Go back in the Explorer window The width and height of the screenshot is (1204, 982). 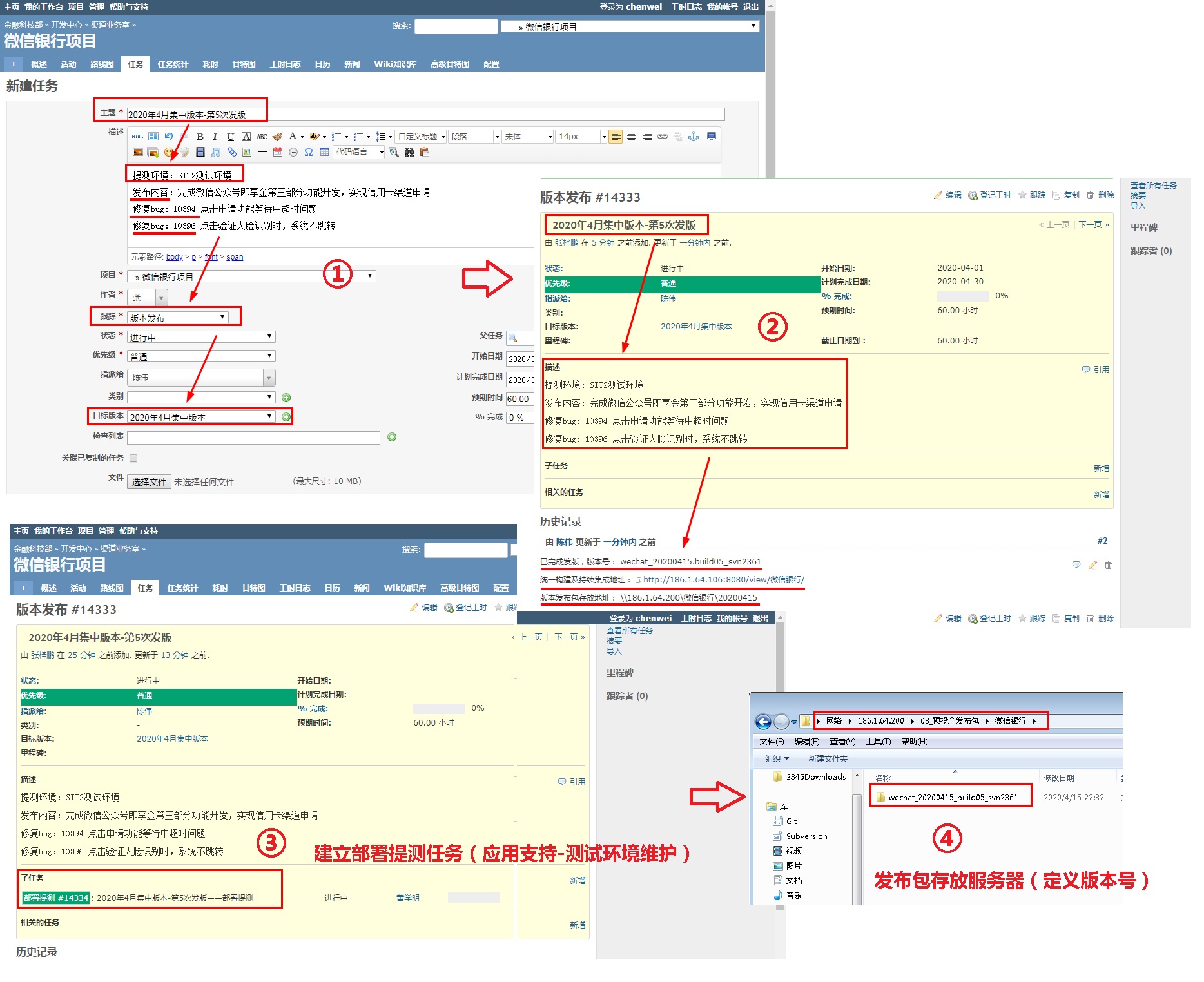tap(763, 722)
